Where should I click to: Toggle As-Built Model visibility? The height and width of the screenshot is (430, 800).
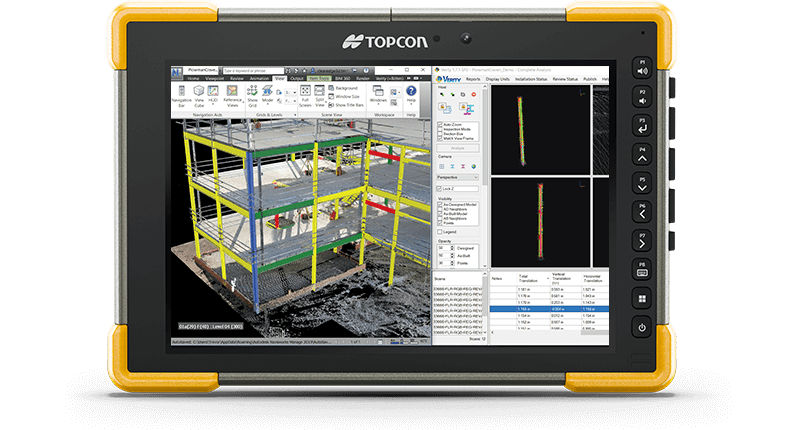point(440,214)
